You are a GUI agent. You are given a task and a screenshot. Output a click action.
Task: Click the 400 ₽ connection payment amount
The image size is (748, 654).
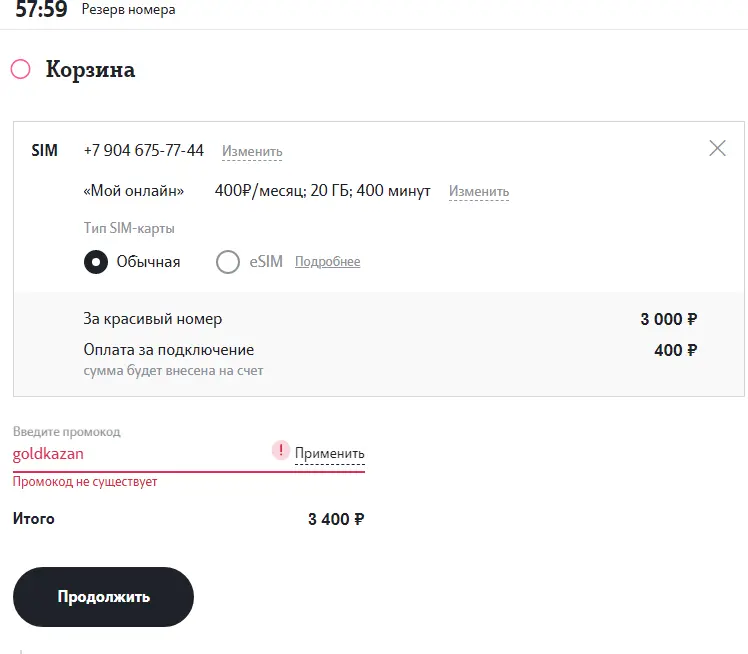(x=675, y=350)
